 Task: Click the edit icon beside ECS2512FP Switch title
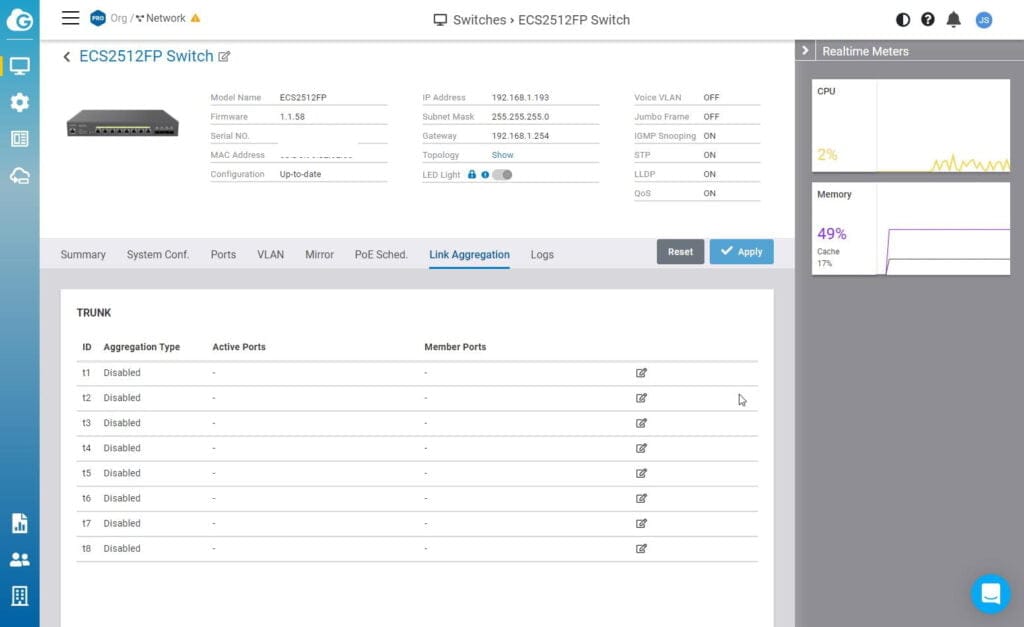(x=224, y=57)
